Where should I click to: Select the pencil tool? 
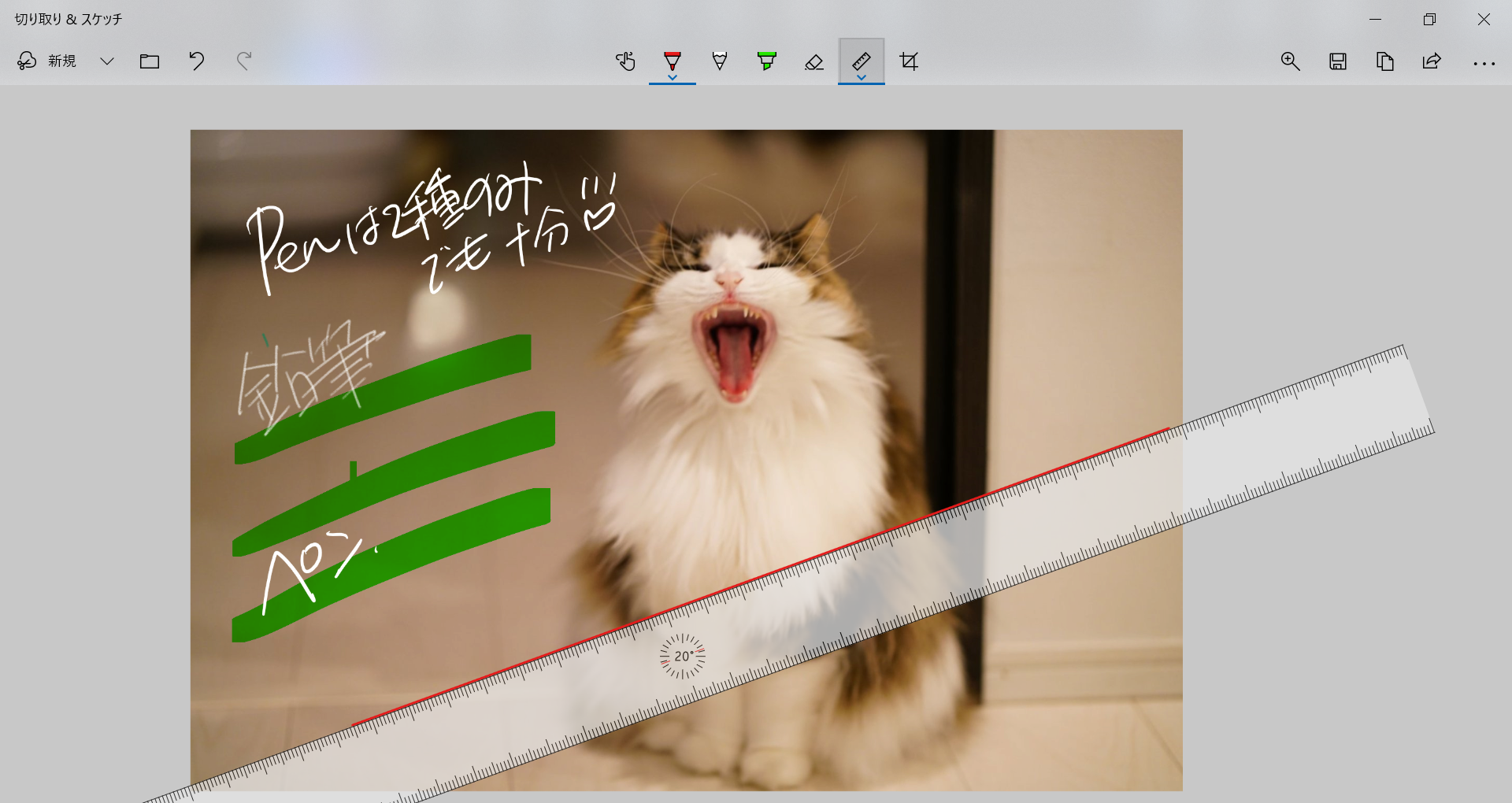(x=720, y=61)
